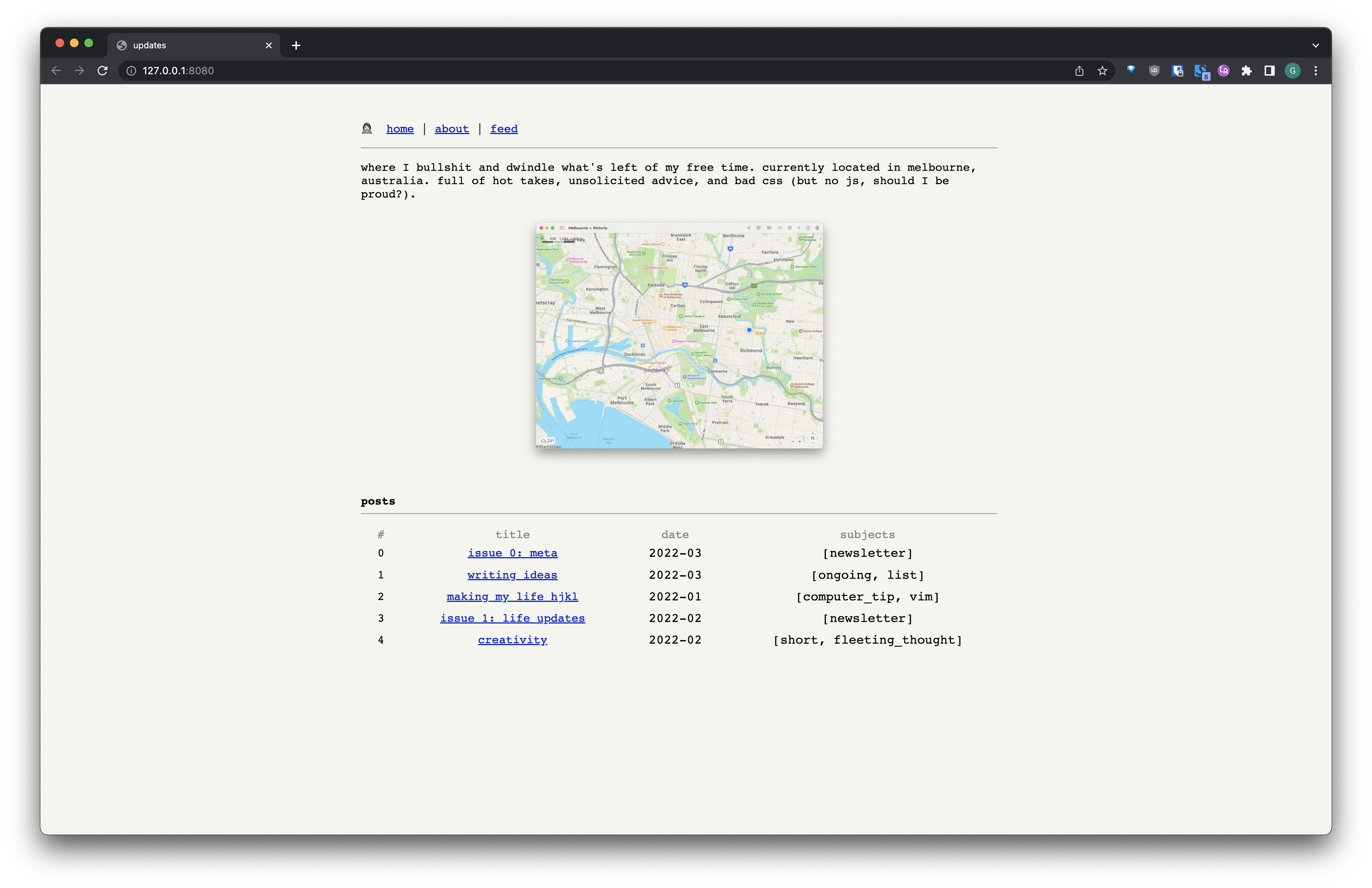Go to the about page link
Screen dimensions: 1372x888
(451, 129)
